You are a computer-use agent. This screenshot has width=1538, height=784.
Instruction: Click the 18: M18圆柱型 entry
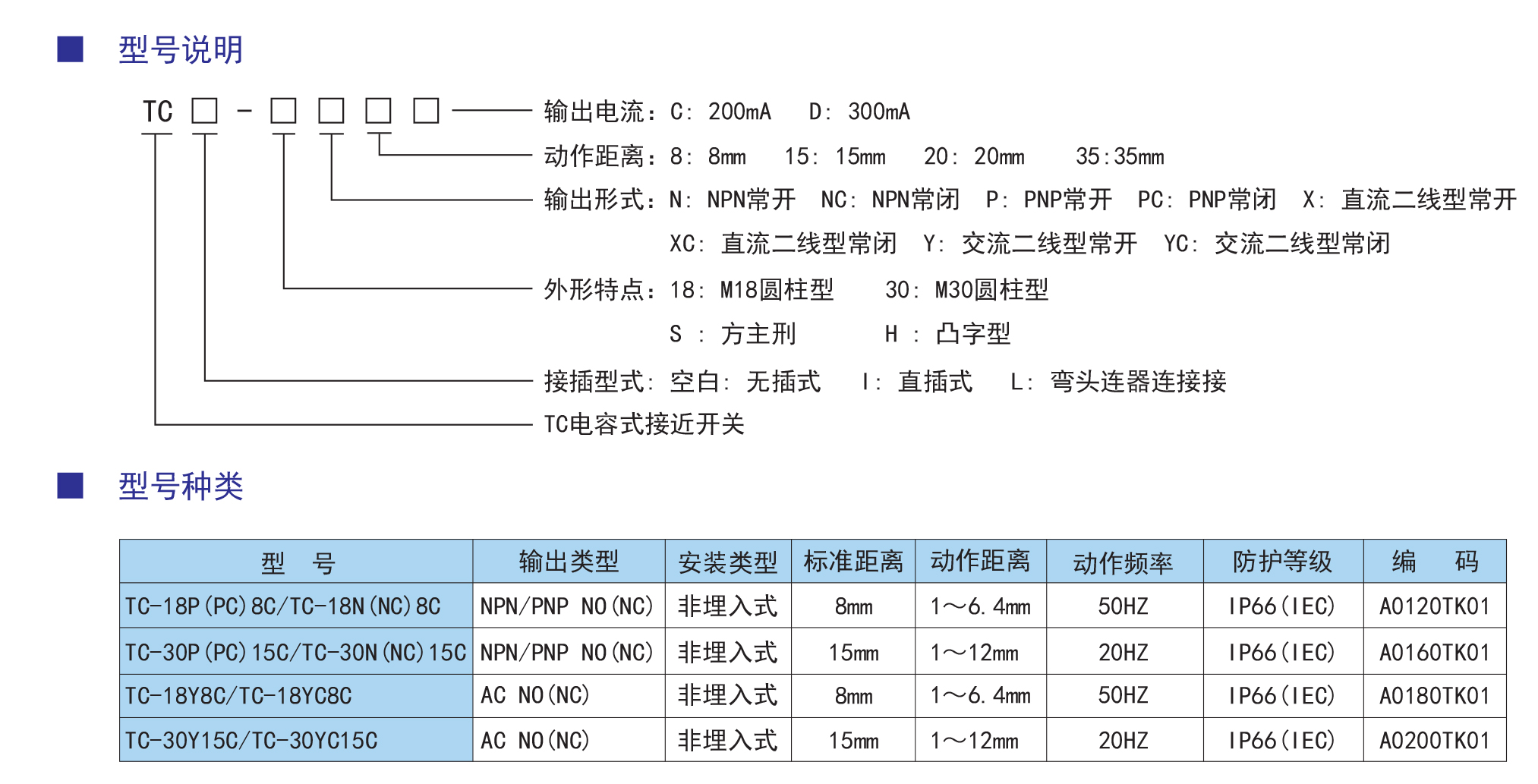pyautogui.click(x=752, y=290)
